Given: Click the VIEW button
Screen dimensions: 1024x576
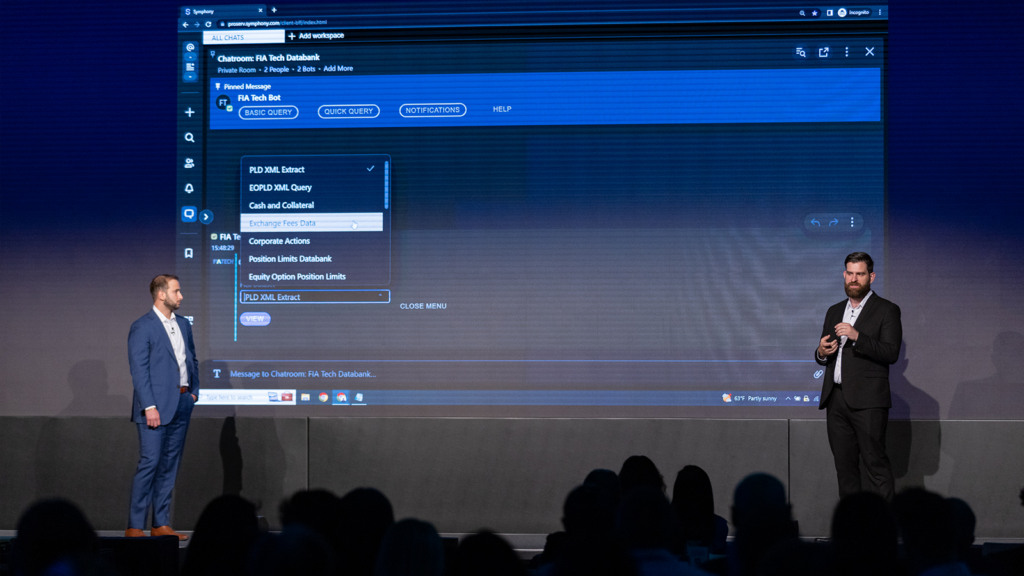Looking at the screenshot, I should point(255,319).
